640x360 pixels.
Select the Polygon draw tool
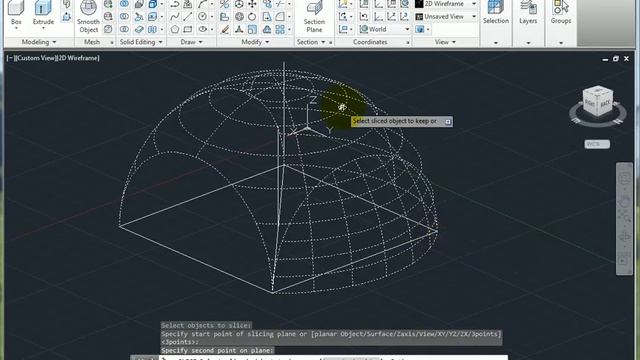pyautogui.click(x=175, y=29)
